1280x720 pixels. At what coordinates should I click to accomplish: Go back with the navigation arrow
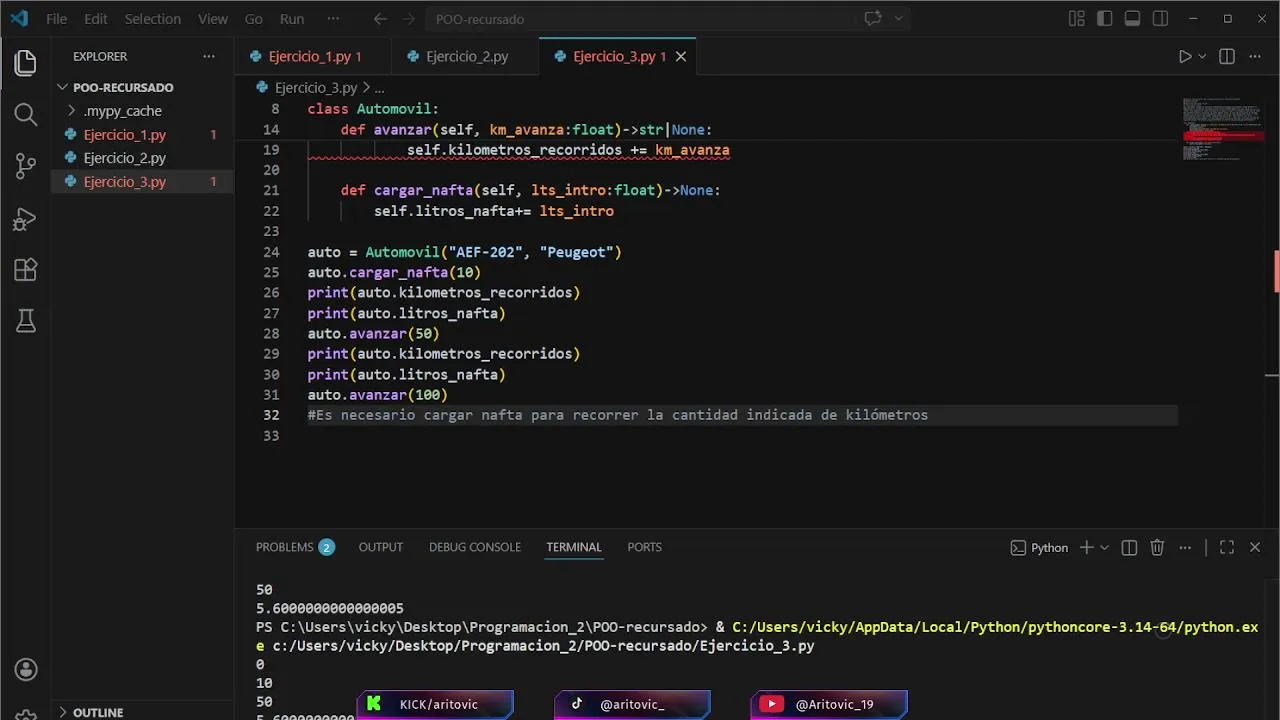point(380,18)
